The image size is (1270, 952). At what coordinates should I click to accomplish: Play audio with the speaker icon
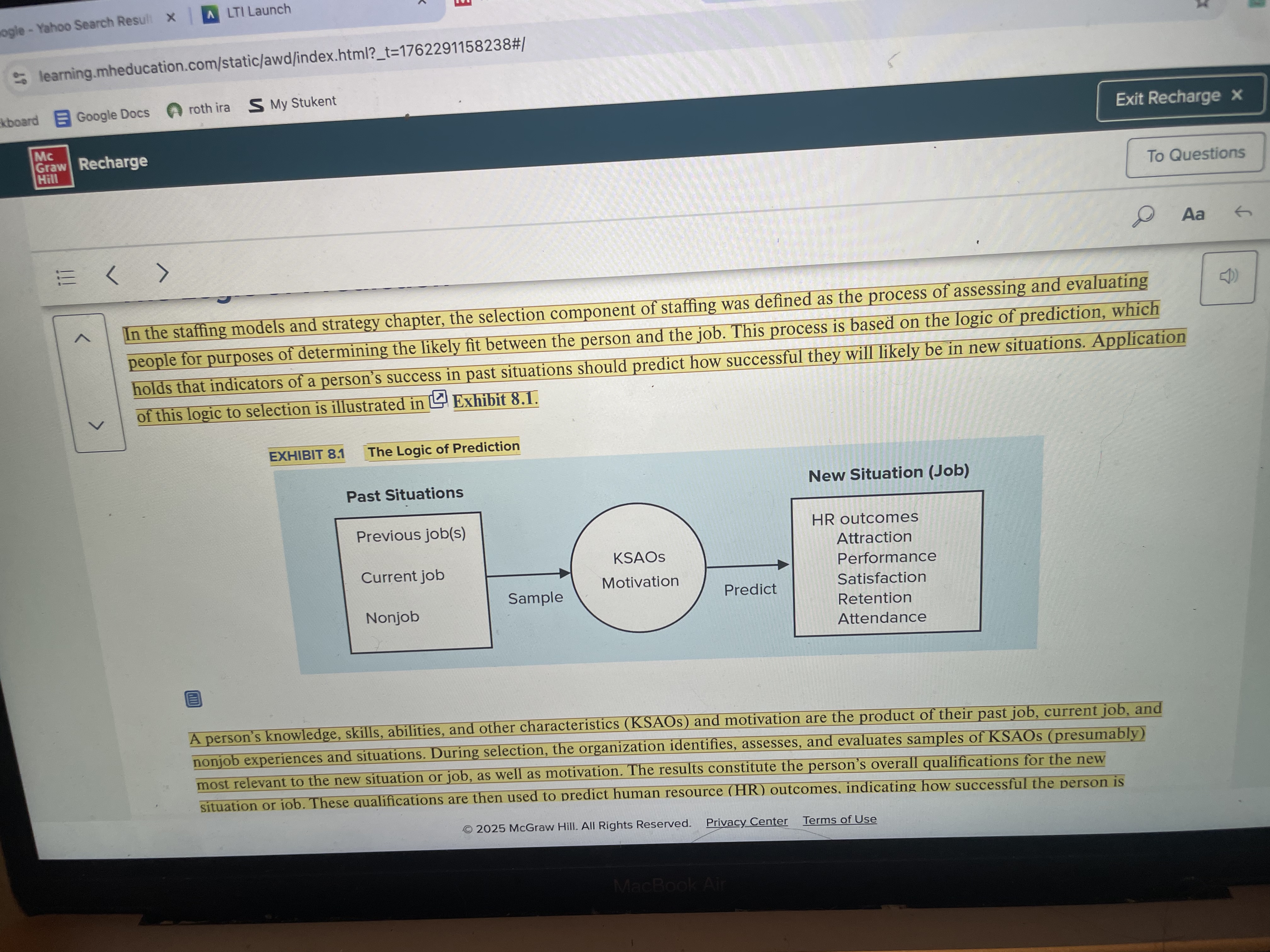click(1228, 277)
